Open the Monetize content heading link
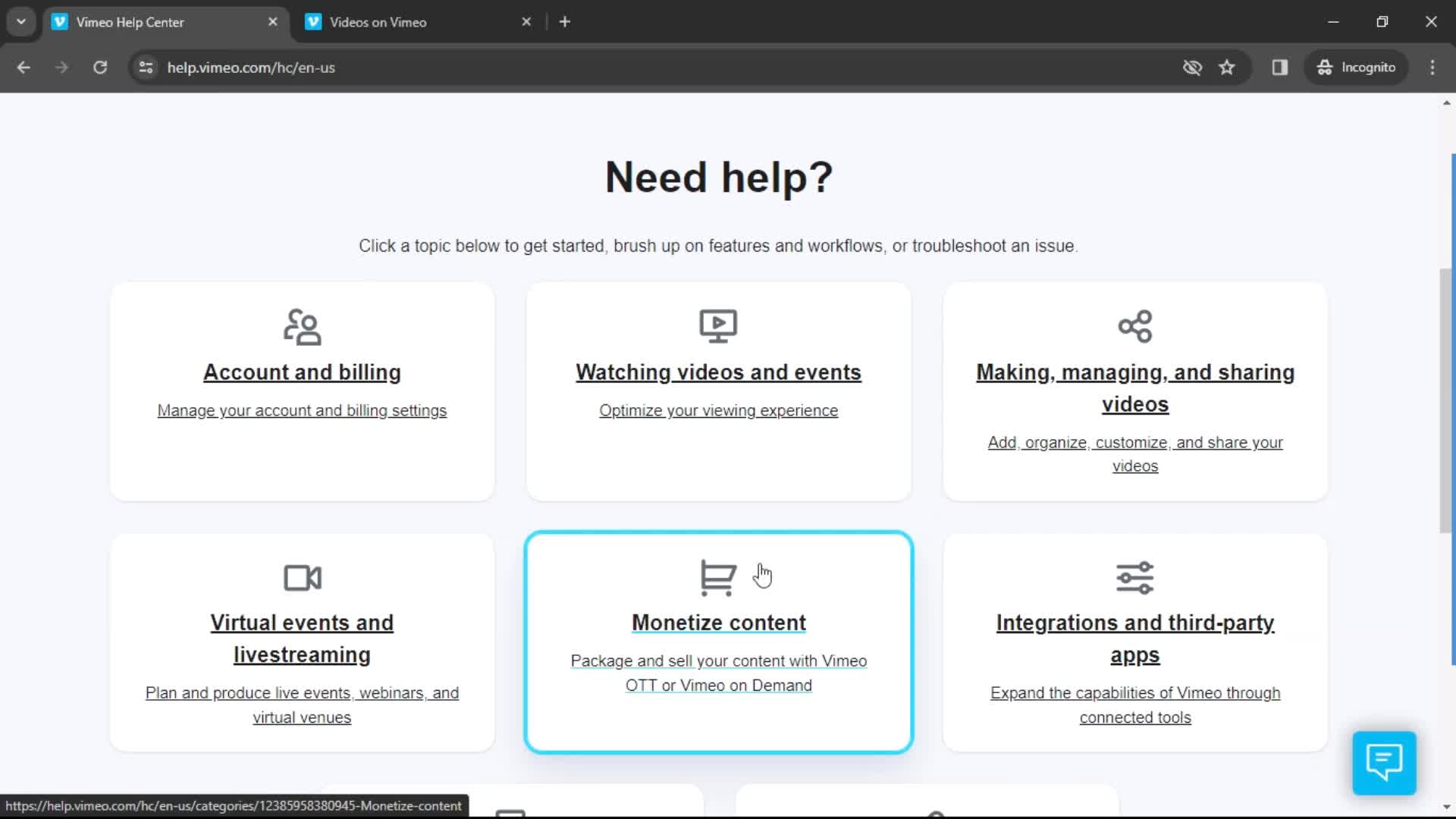Screen dimensions: 1456x819 coord(718,623)
